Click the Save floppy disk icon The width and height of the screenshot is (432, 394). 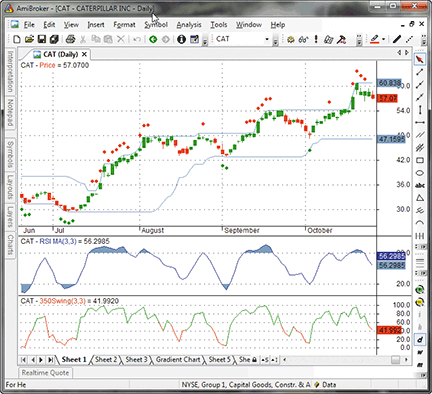(x=42, y=39)
